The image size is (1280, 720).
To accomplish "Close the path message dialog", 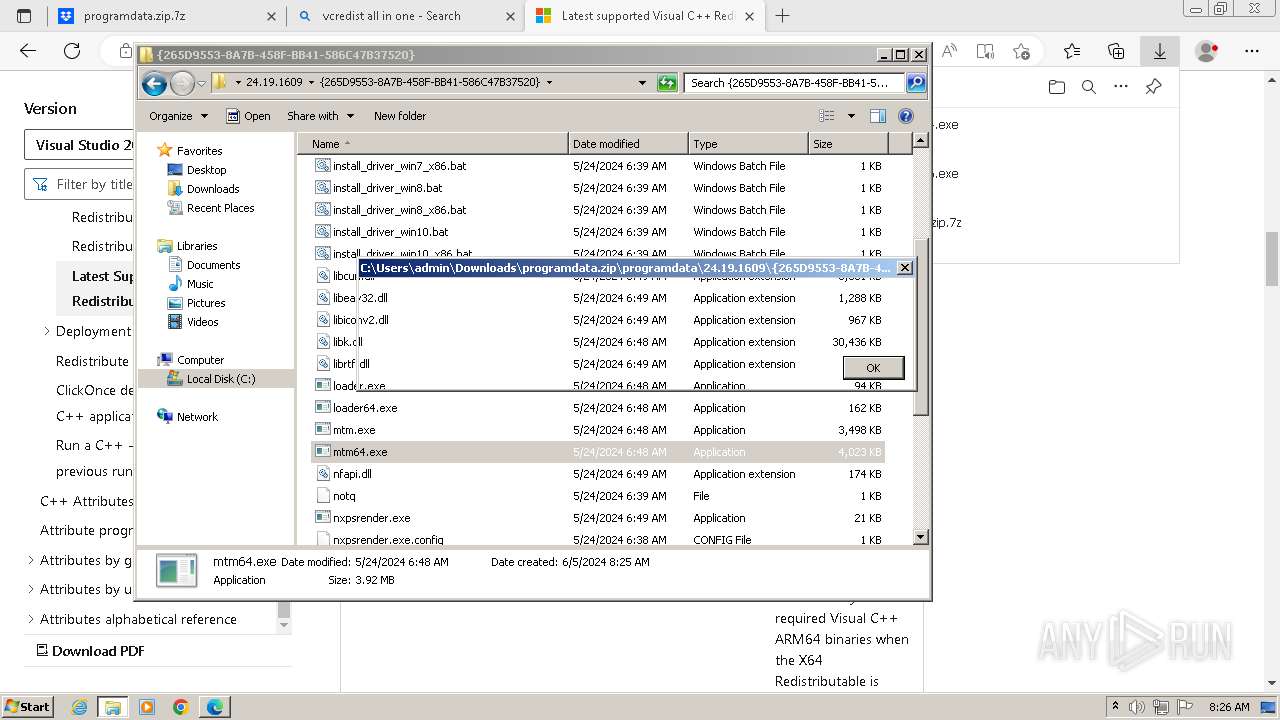I will [x=904, y=268].
